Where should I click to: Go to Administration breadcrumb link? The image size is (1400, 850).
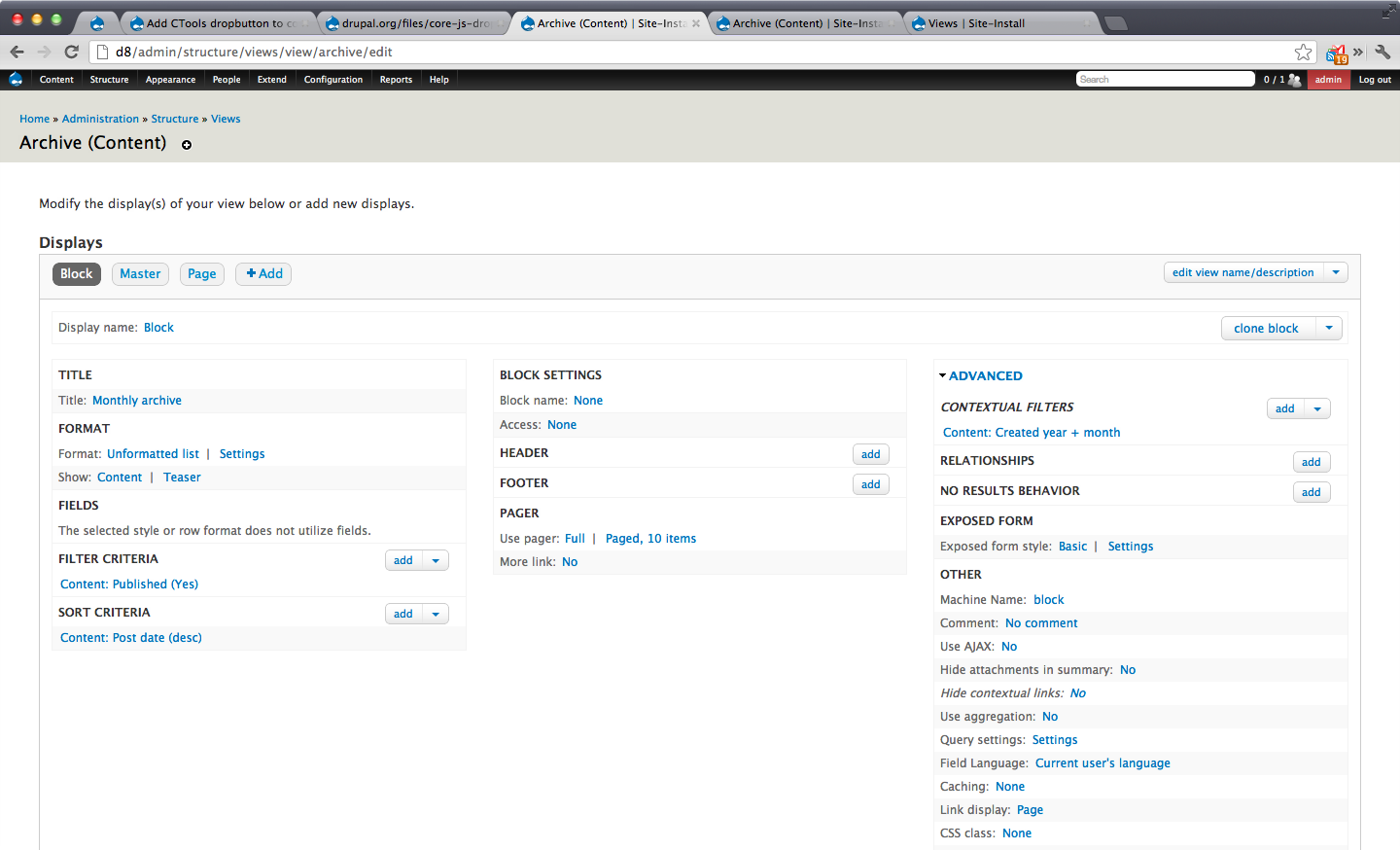[x=100, y=119]
